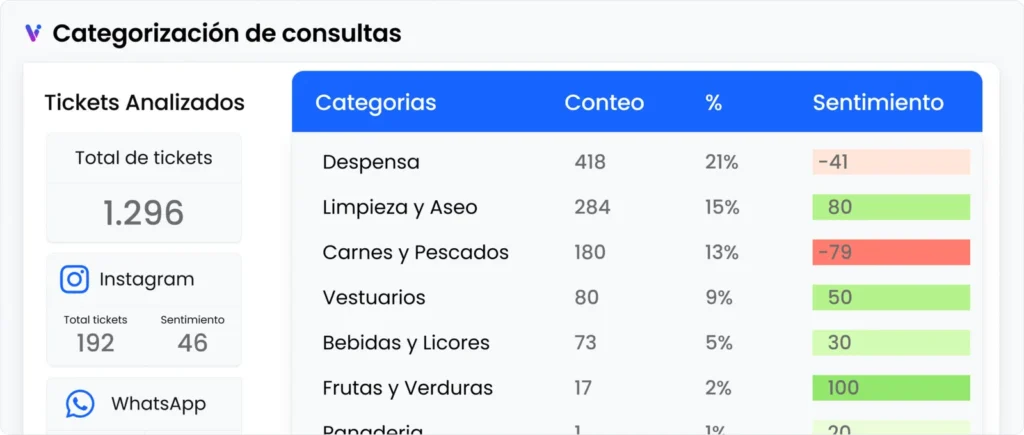The width and height of the screenshot is (1024, 435).
Task: Open the Total de tickets card
Action: (143, 188)
